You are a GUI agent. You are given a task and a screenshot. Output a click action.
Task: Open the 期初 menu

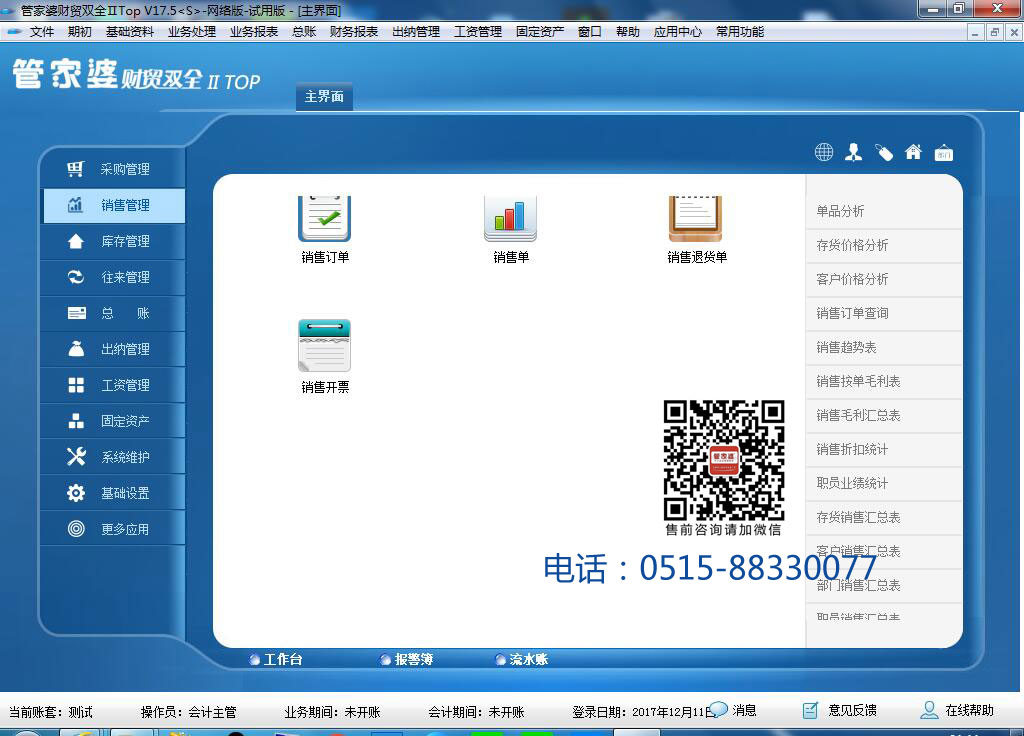pos(80,31)
